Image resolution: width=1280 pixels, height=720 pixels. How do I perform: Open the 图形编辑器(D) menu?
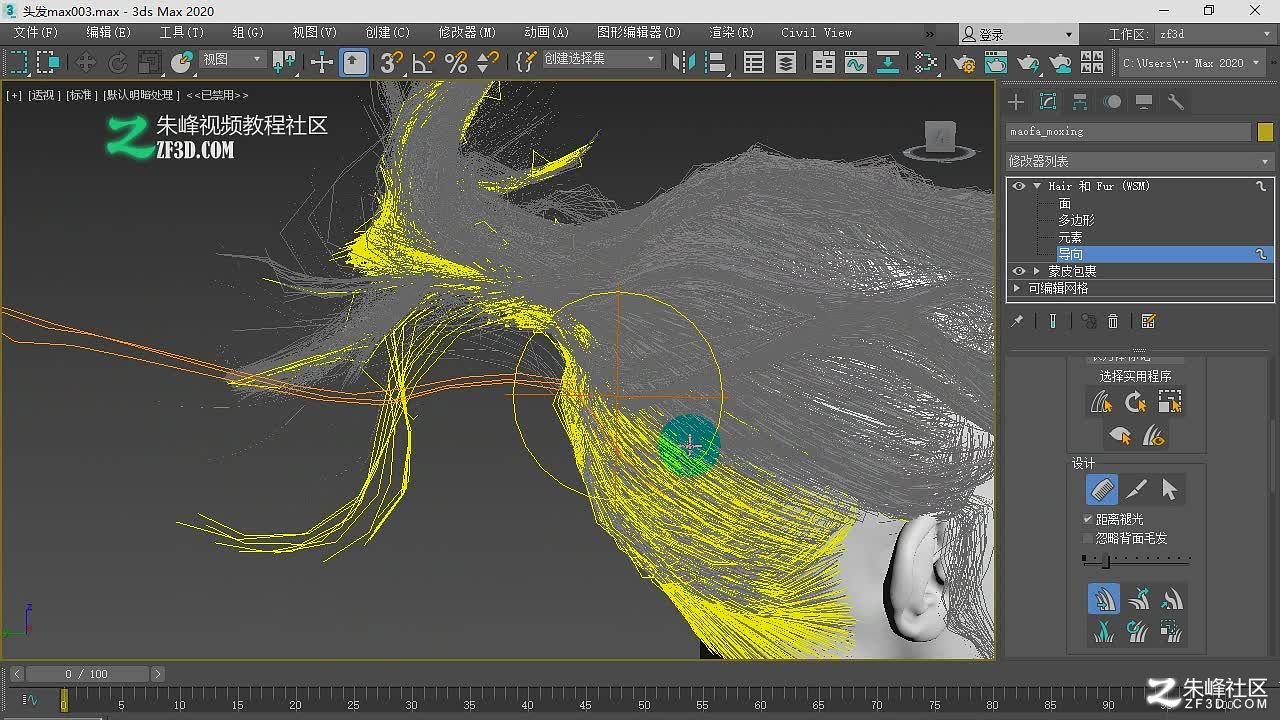coord(639,33)
